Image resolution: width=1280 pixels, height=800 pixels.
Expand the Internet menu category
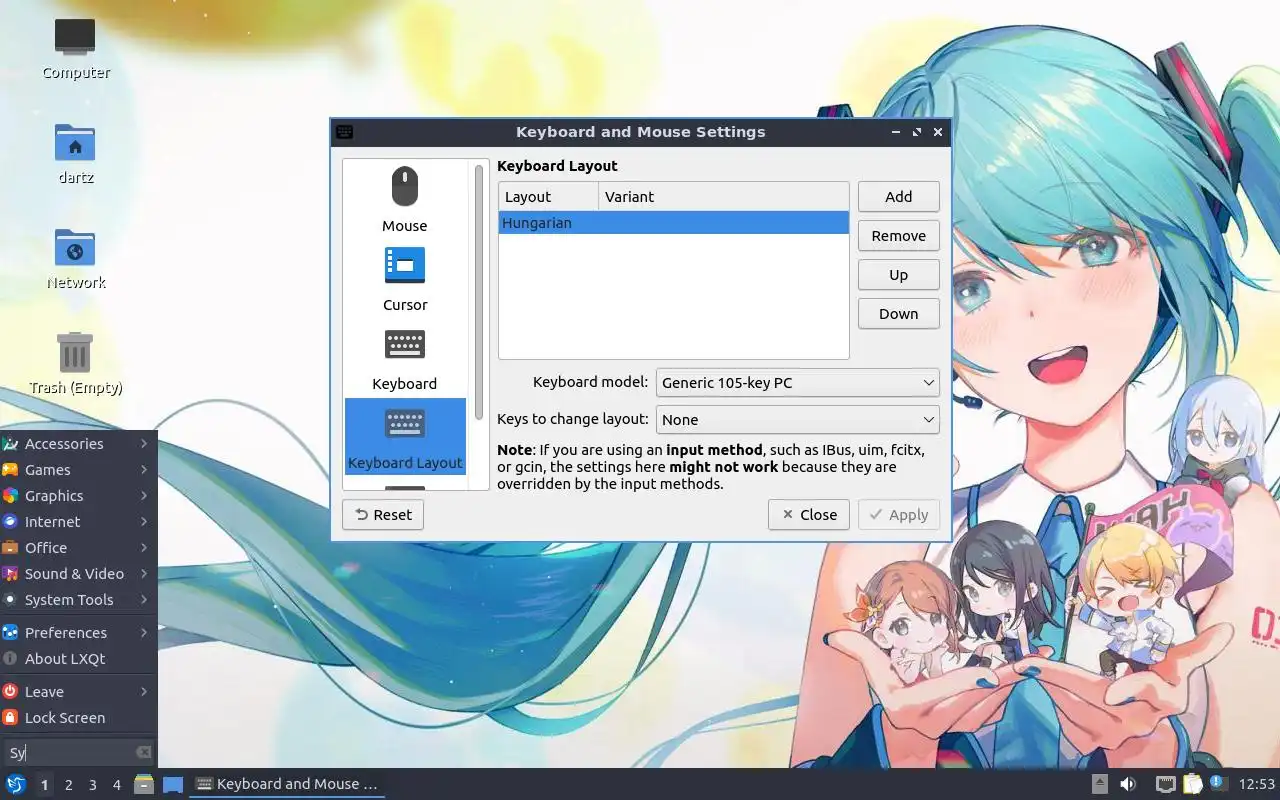(78, 521)
